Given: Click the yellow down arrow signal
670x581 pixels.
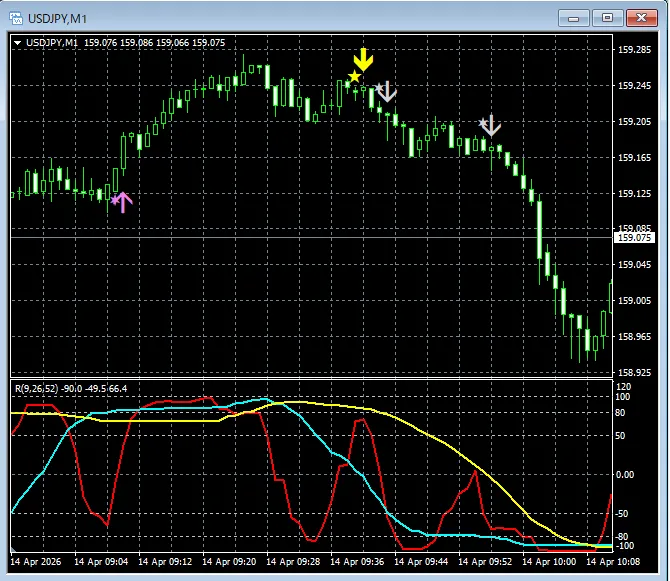Looking at the screenshot, I should pyautogui.click(x=363, y=59).
